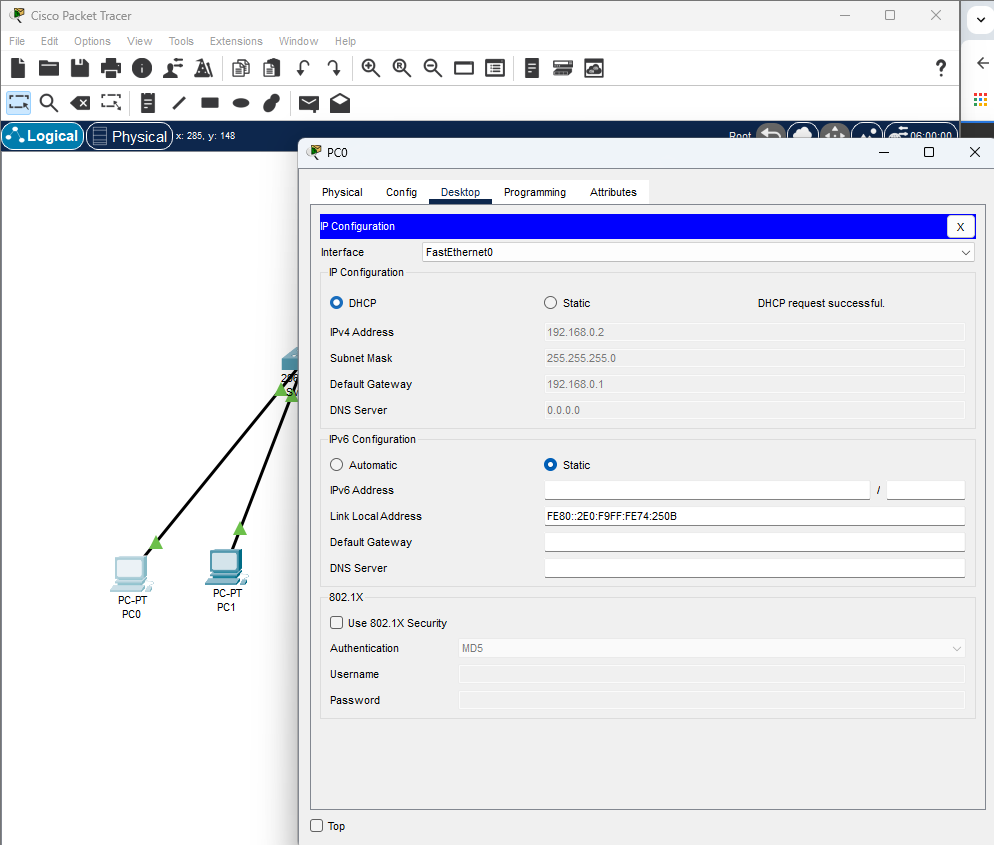
Task: Switch to the Physical workspace view
Action: (x=130, y=136)
